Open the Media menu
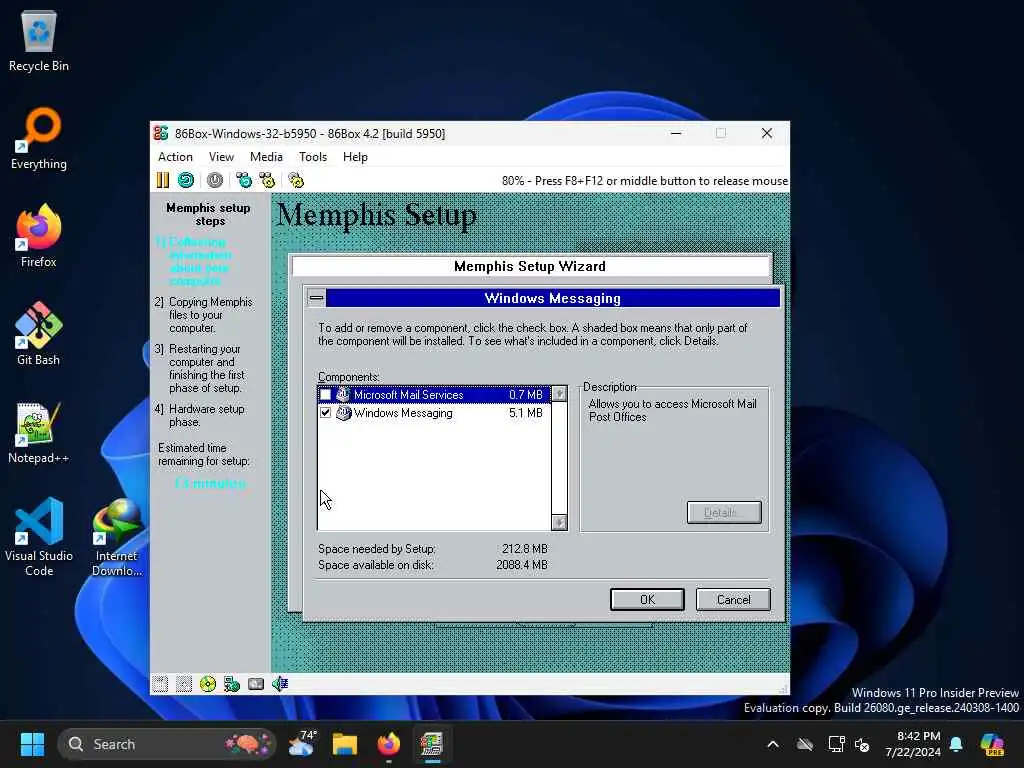Viewport: 1024px width, 768px height. pos(266,157)
